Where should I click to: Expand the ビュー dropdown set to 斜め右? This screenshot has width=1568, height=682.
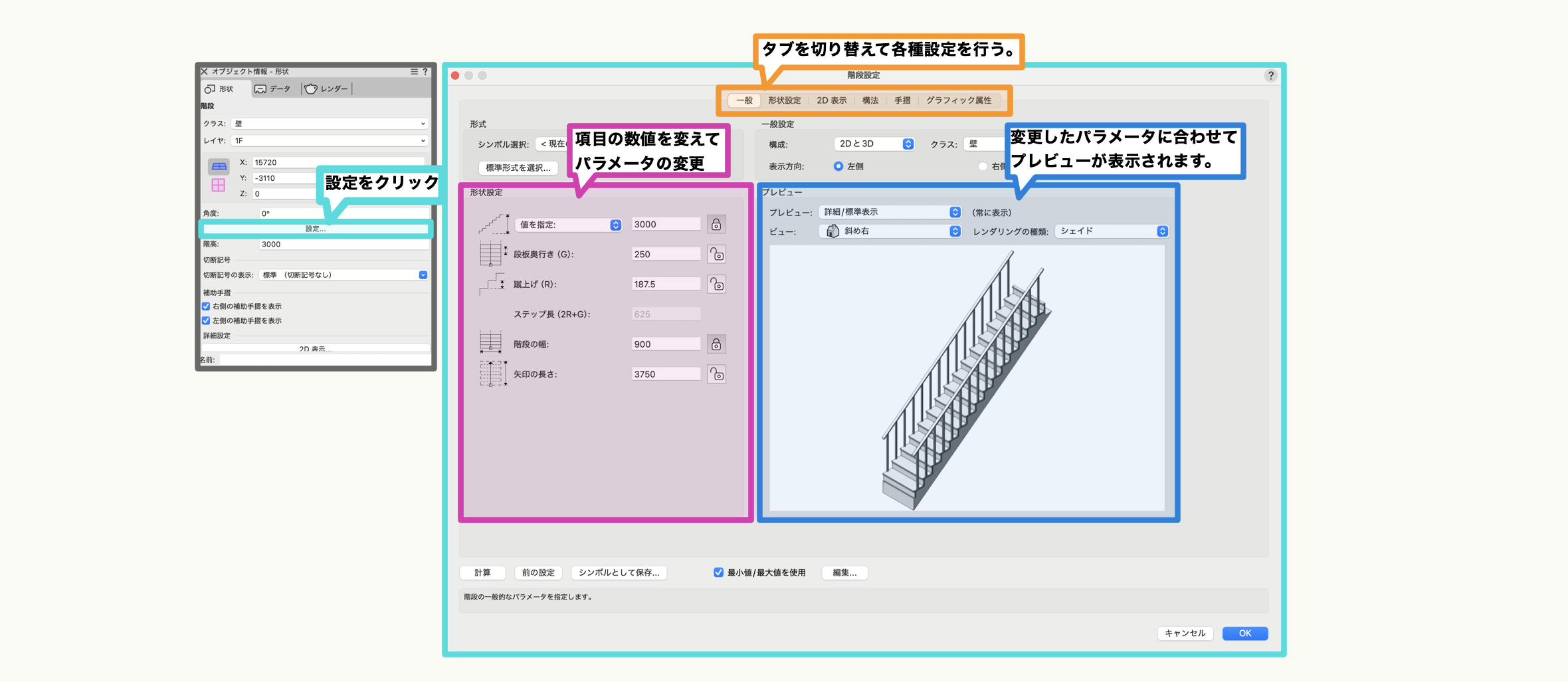coord(890,231)
